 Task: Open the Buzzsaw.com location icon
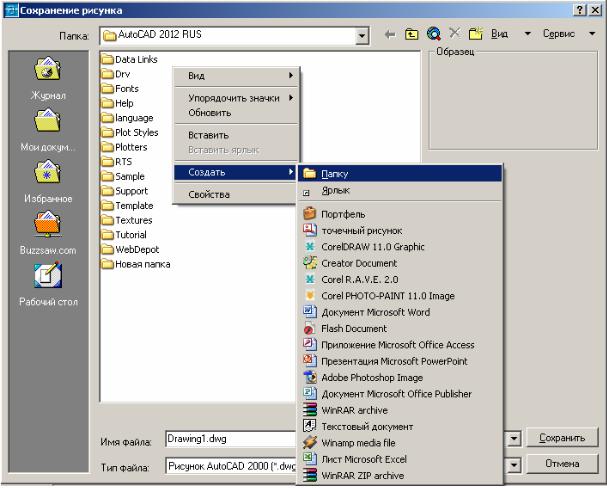point(48,233)
